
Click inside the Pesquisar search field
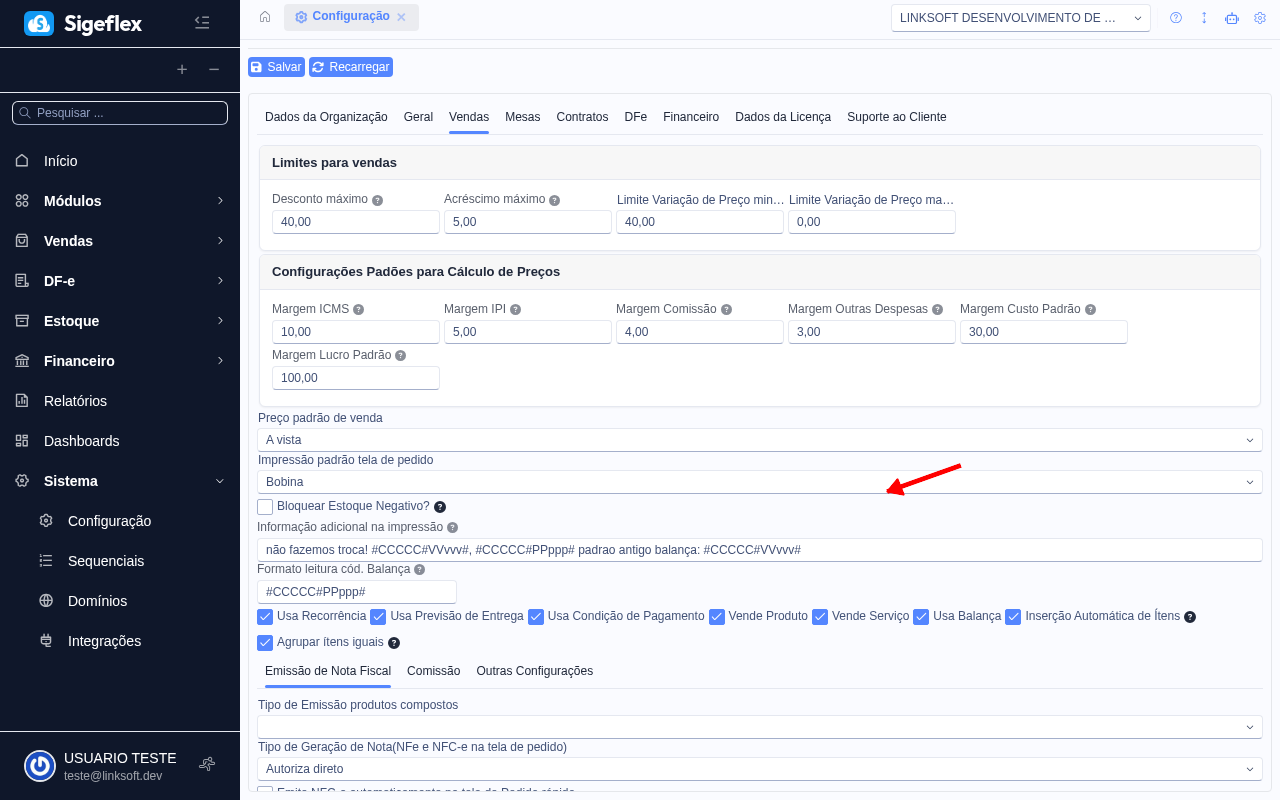coord(120,112)
